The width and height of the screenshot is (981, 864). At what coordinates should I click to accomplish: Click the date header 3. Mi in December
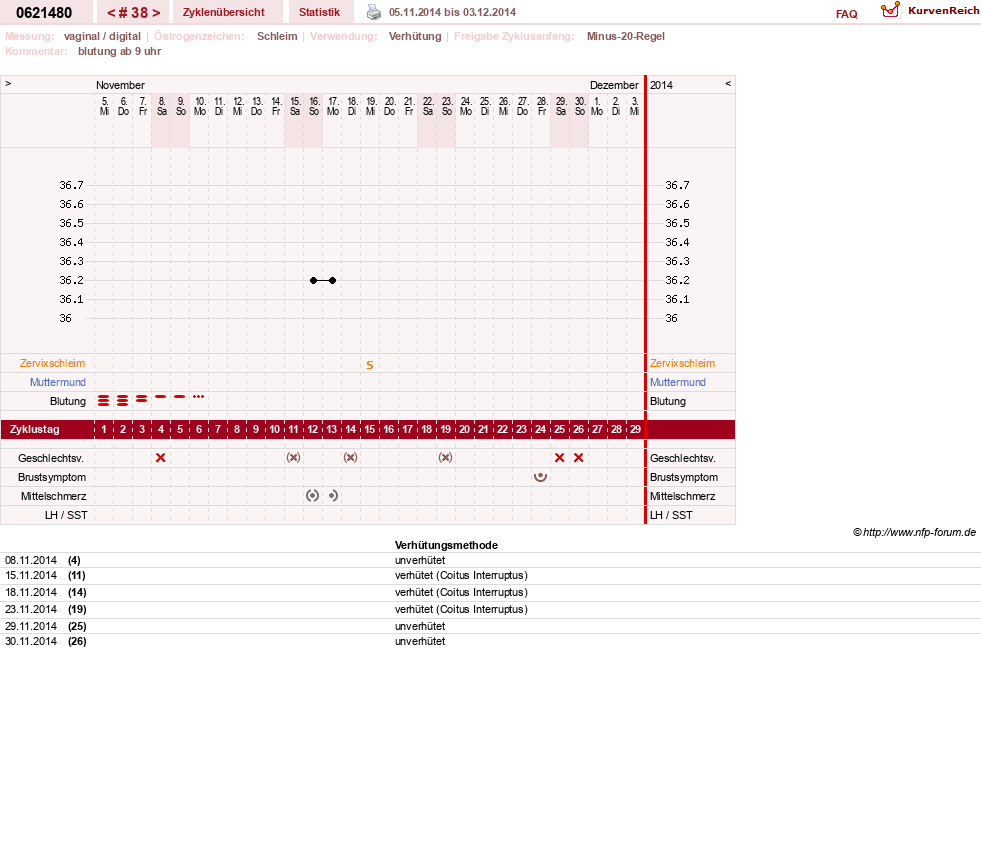click(634, 106)
